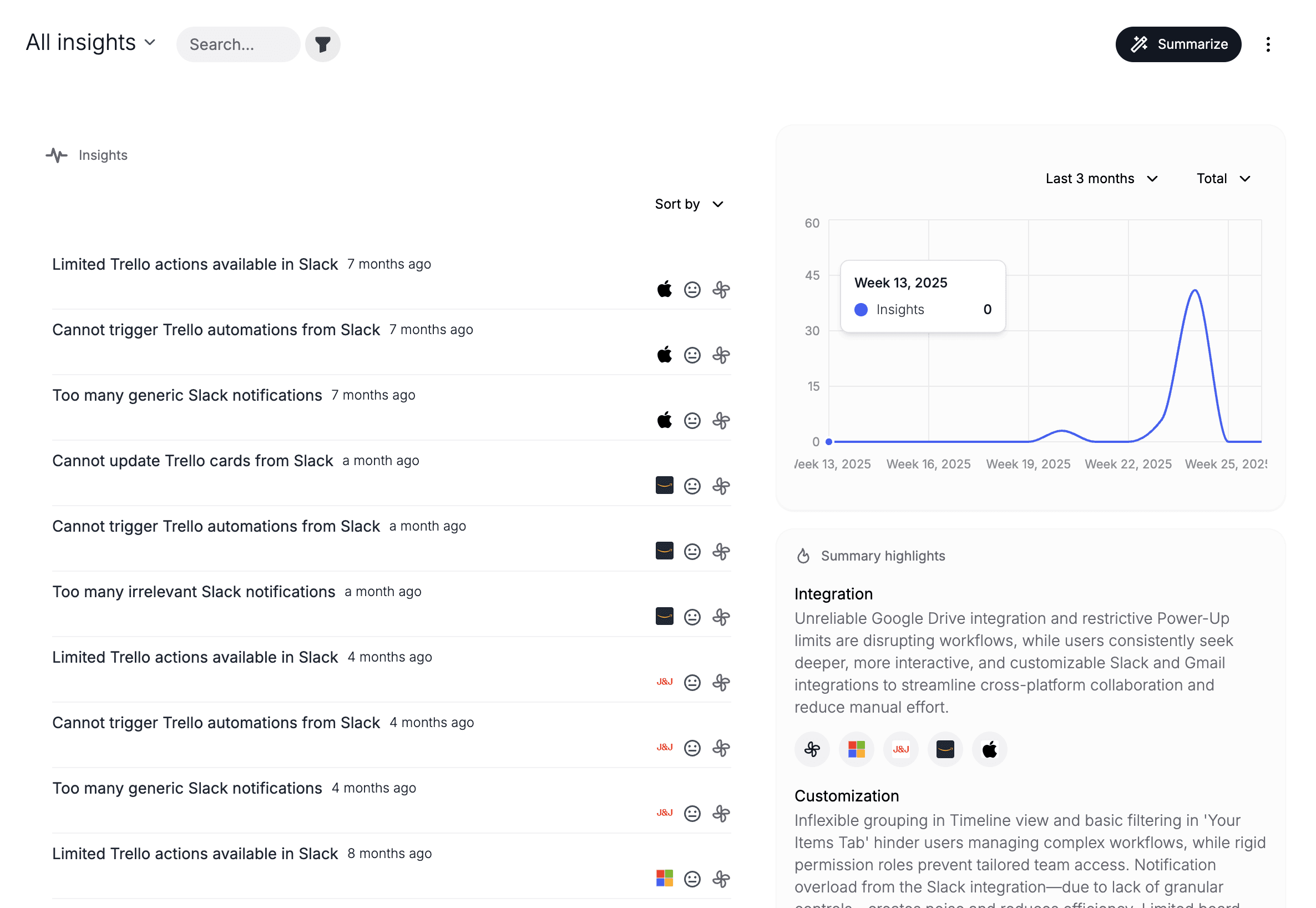Click J&J logo on 4 months ago Cannot trigger automations

664,747
